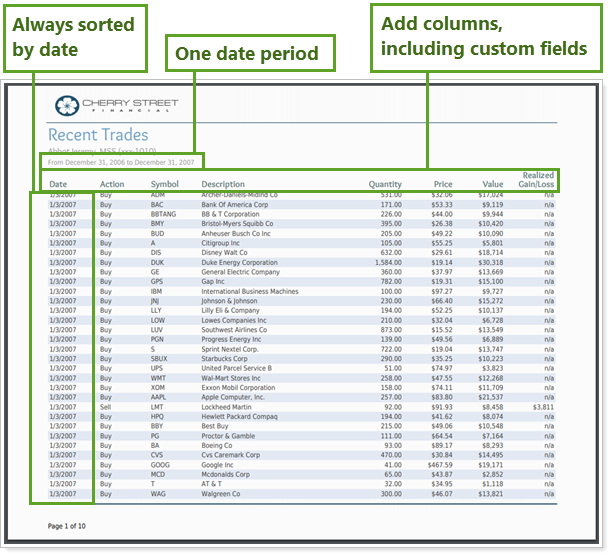
Task: Select the Walgreen Co description cell
Action: pos(221,494)
